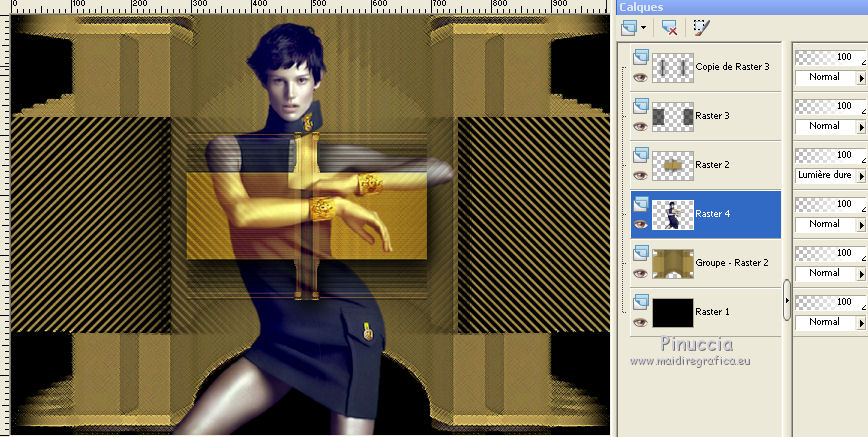Hide the Raster 1 layer
The height and width of the screenshot is (437, 868).
tap(640, 322)
